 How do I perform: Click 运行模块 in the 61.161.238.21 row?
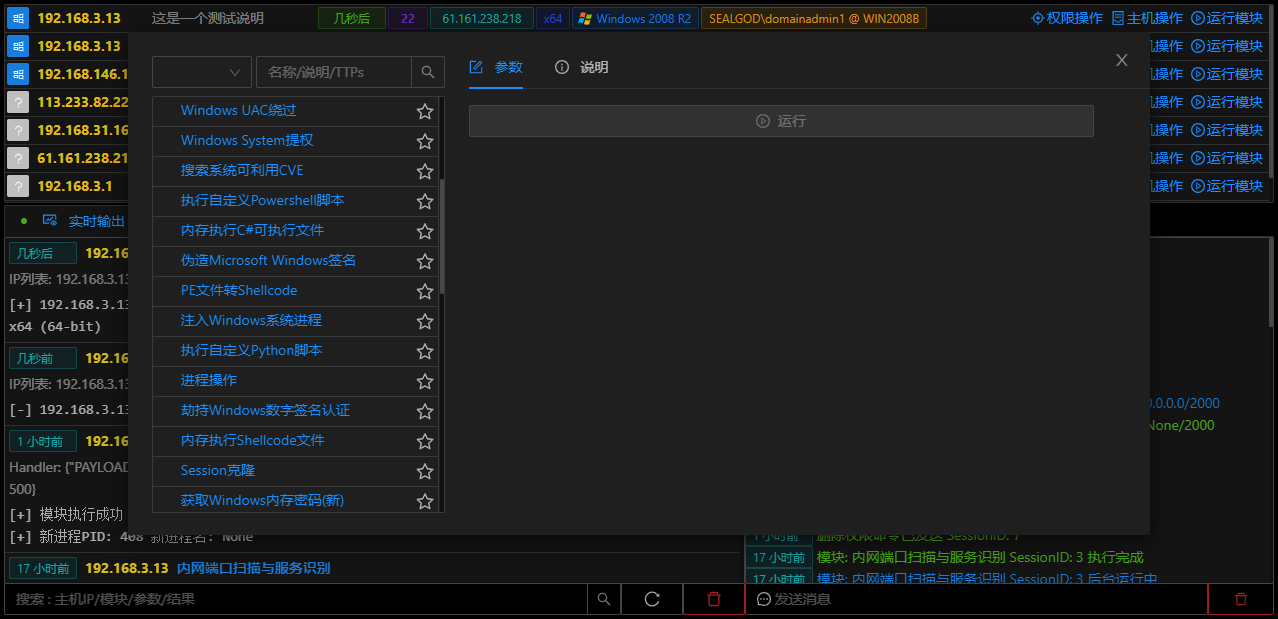point(1227,158)
